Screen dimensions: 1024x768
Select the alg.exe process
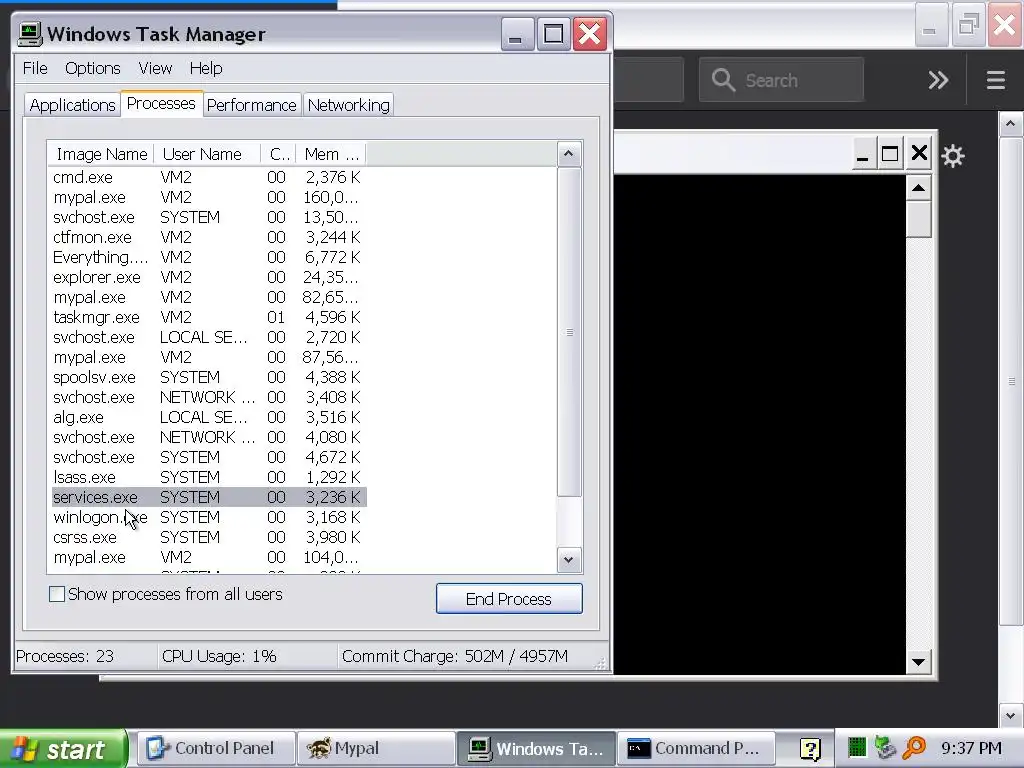click(x=209, y=417)
